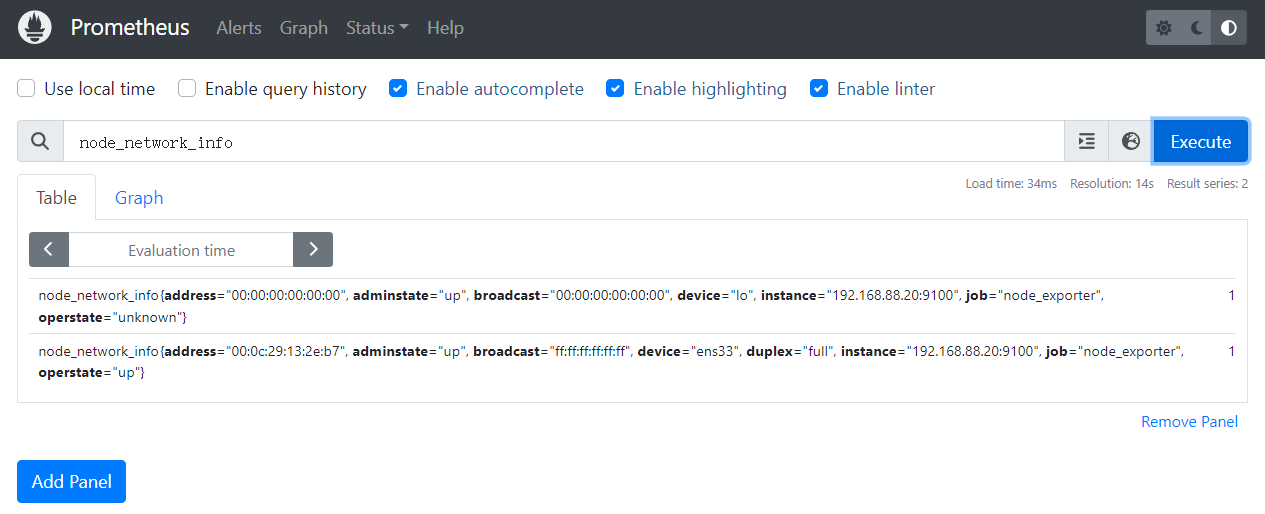Click the Remove Panel link
1265x514 pixels.
pos(1189,422)
